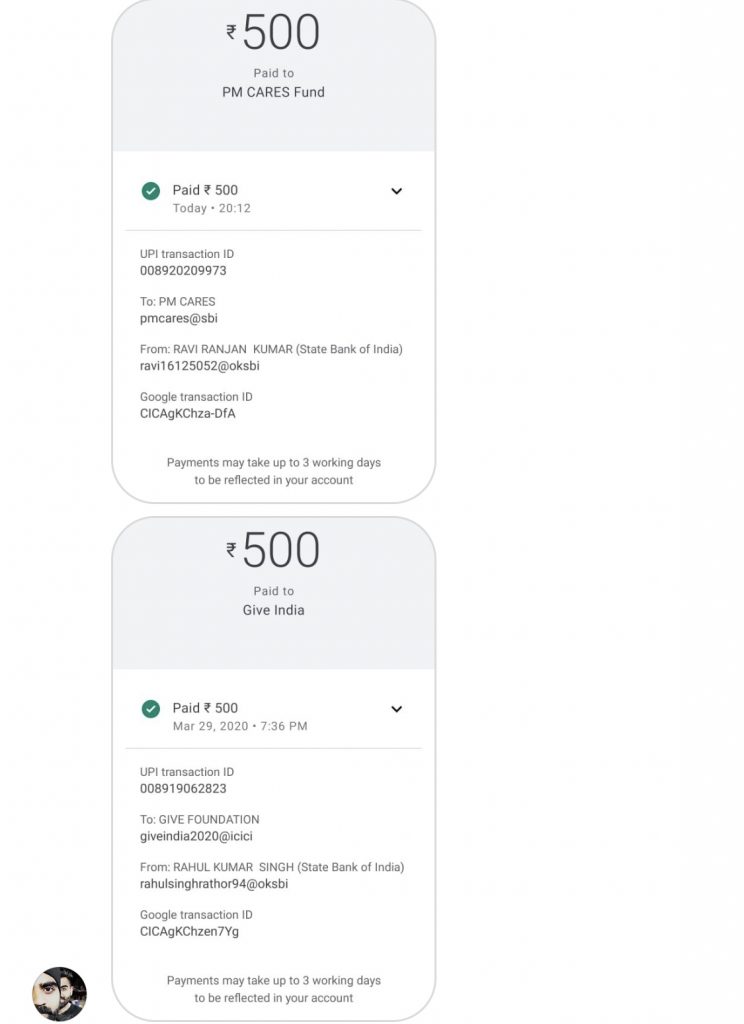Click the rupee symbol on Give India amount

231,550
